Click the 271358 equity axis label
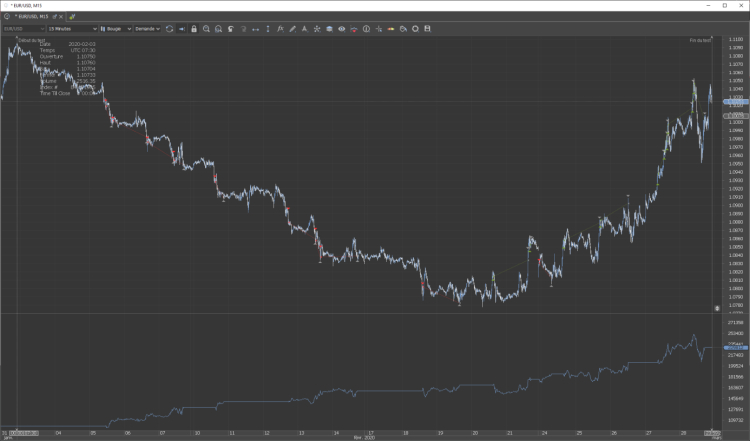This screenshot has height=441, width=750. coord(736,322)
